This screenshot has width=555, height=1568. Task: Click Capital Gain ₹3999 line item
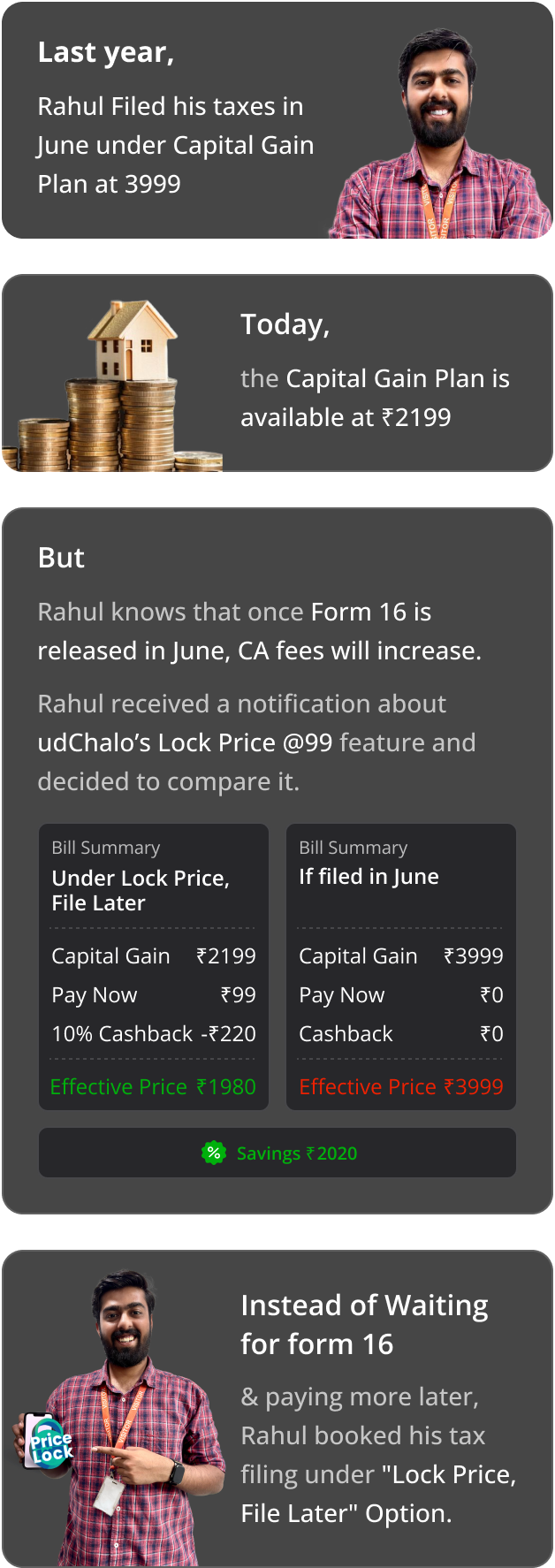(401, 955)
